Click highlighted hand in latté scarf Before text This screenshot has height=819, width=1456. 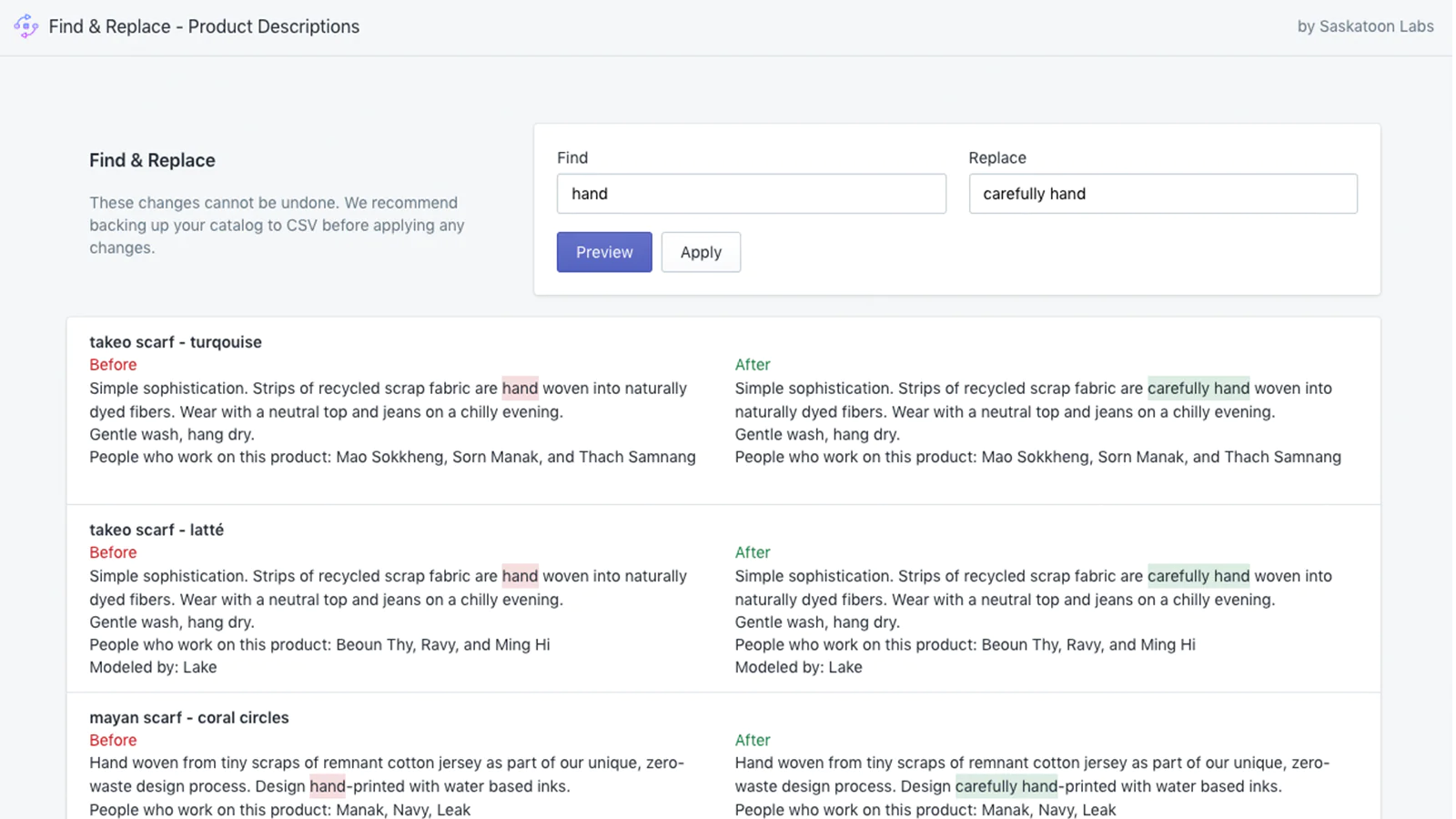coord(520,576)
